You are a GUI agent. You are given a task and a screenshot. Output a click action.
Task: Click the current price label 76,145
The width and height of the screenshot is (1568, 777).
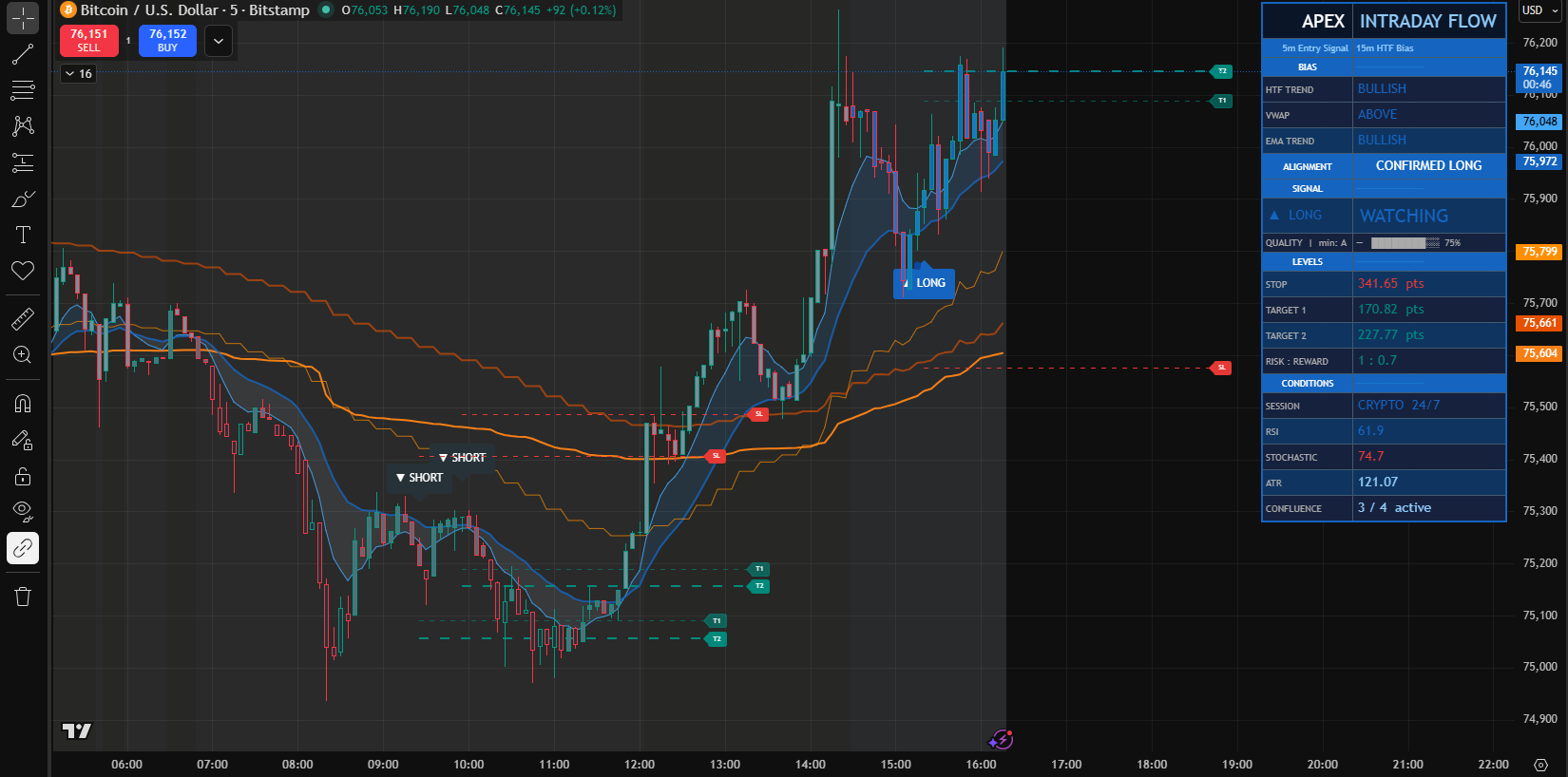pos(1539,78)
